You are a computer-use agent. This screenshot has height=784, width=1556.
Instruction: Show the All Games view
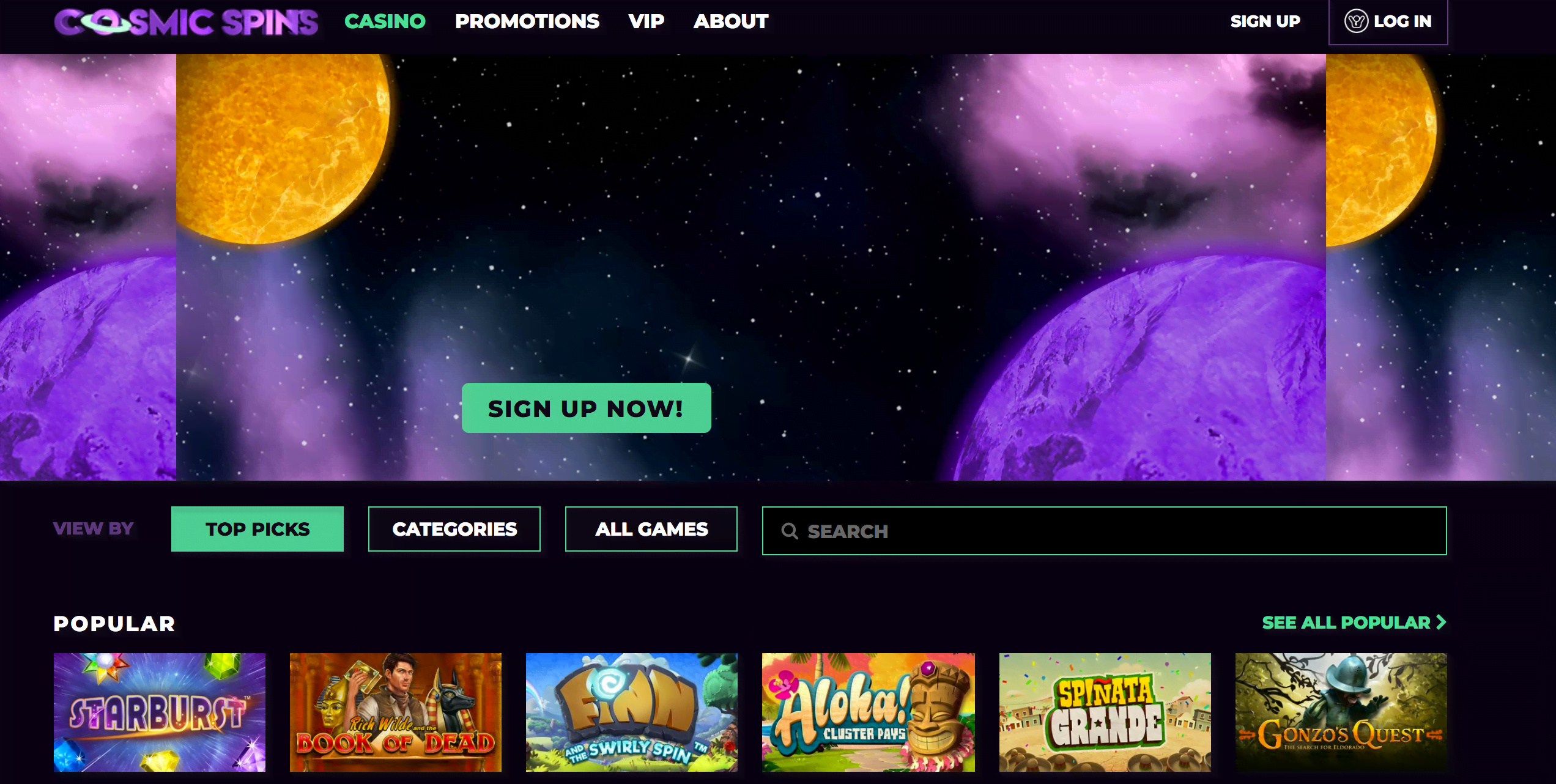click(x=651, y=529)
